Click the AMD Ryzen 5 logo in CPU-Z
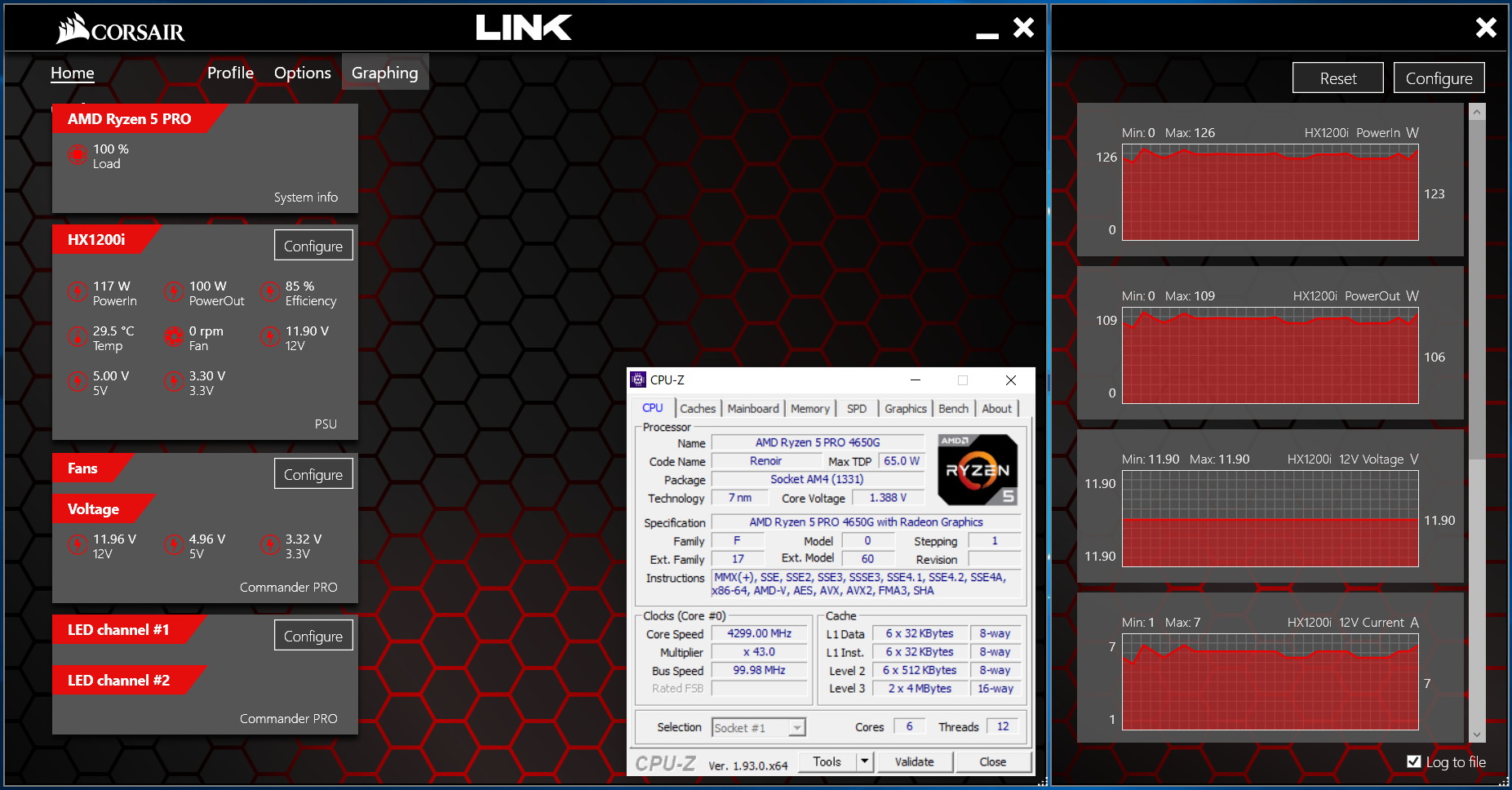Image resolution: width=1512 pixels, height=790 pixels. tap(978, 469)
